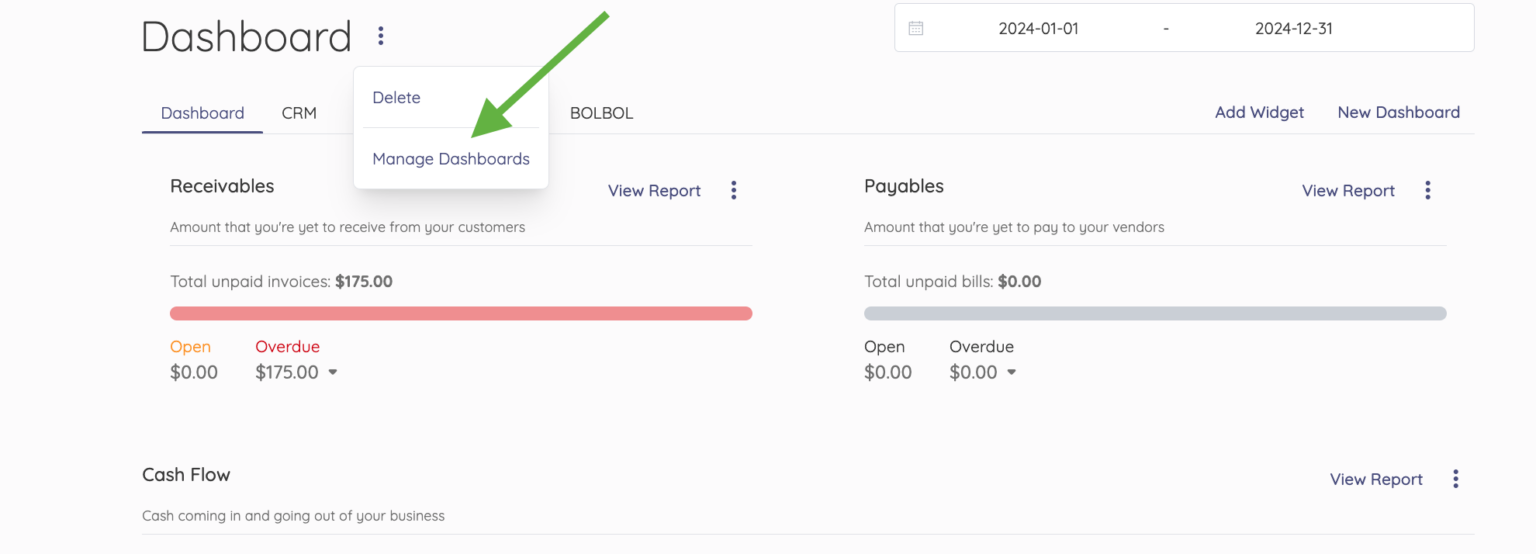View Report for Cash Flow
Image resolution: width=1536 pixels, height=554 pixels.
tap(1376, 479)
